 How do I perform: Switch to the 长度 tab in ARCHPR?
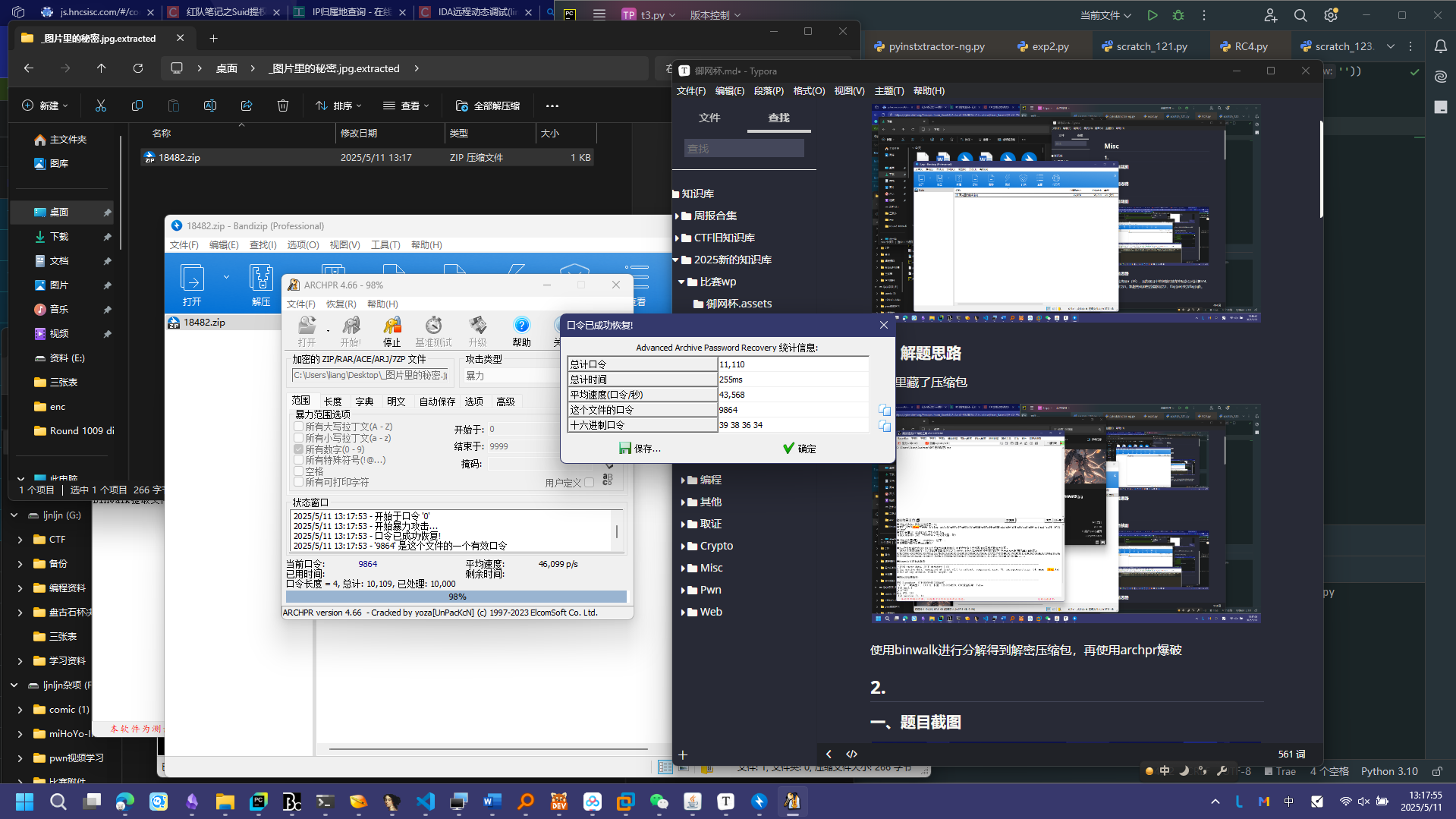[x=332, y=402]
